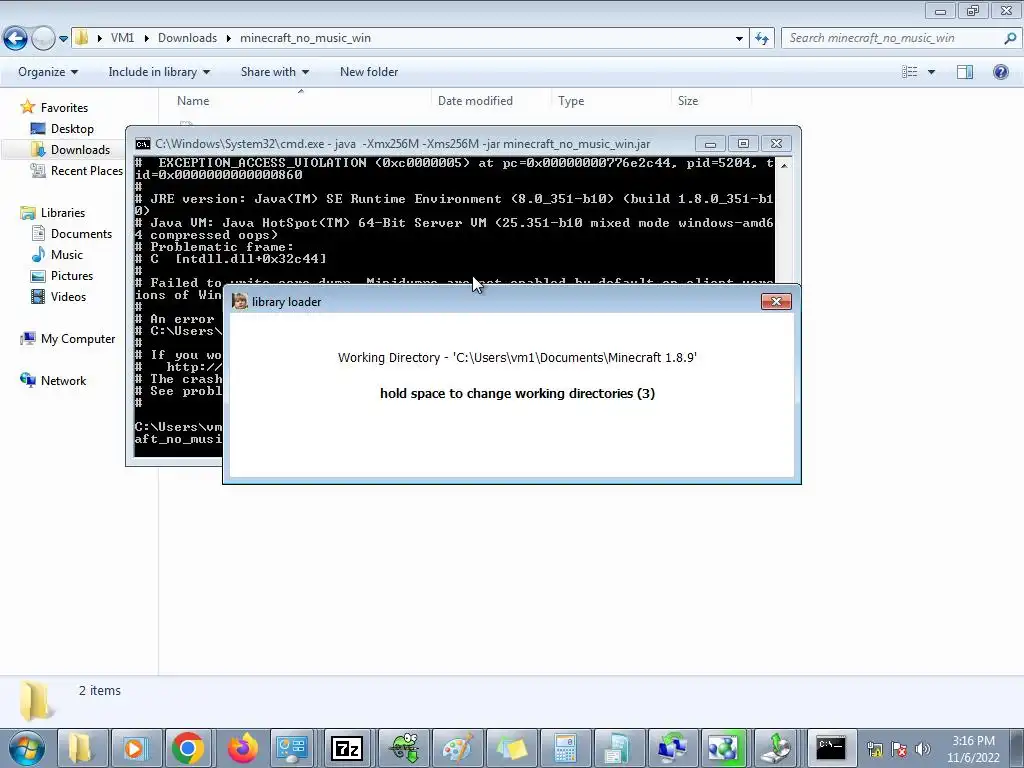Select Network in navigation pane
1024x768 pixels.
[63, 381]
